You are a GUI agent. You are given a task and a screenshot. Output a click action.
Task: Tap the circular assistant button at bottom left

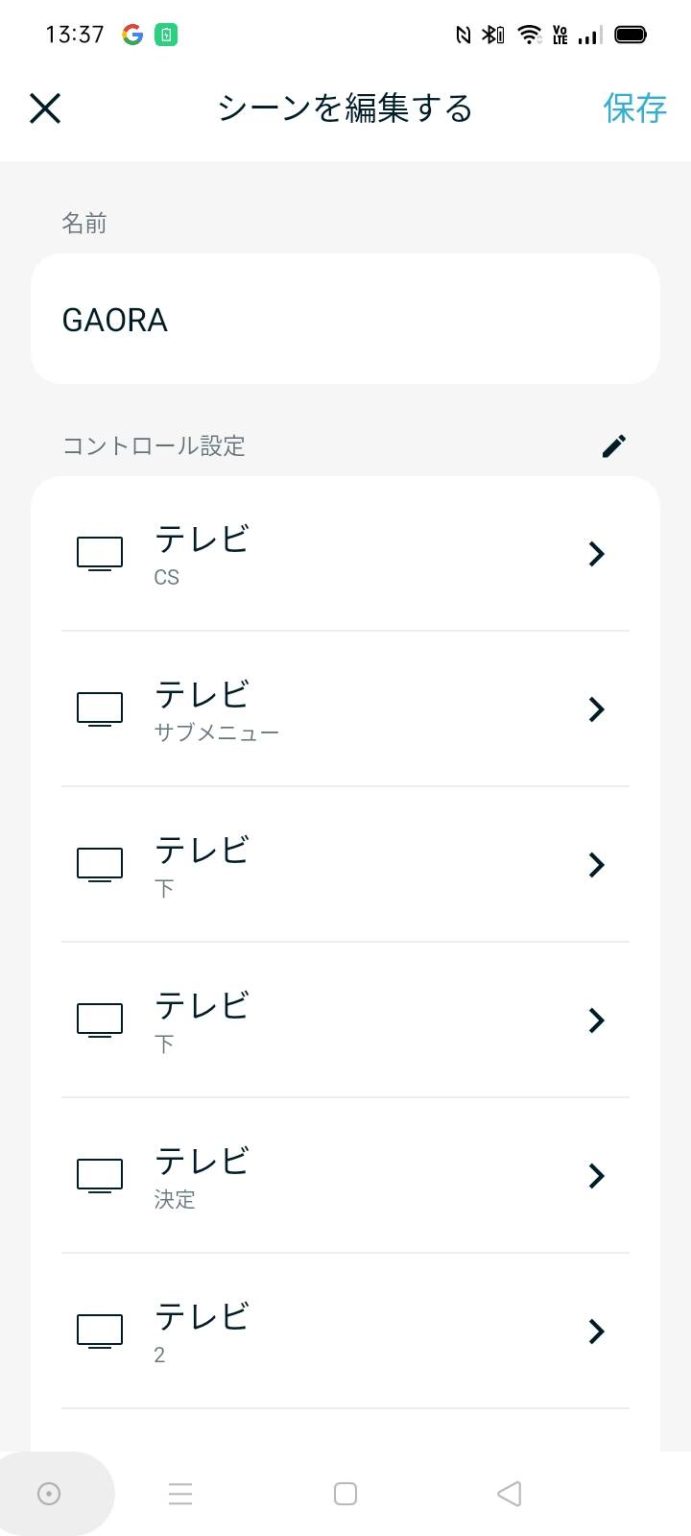49,1494
